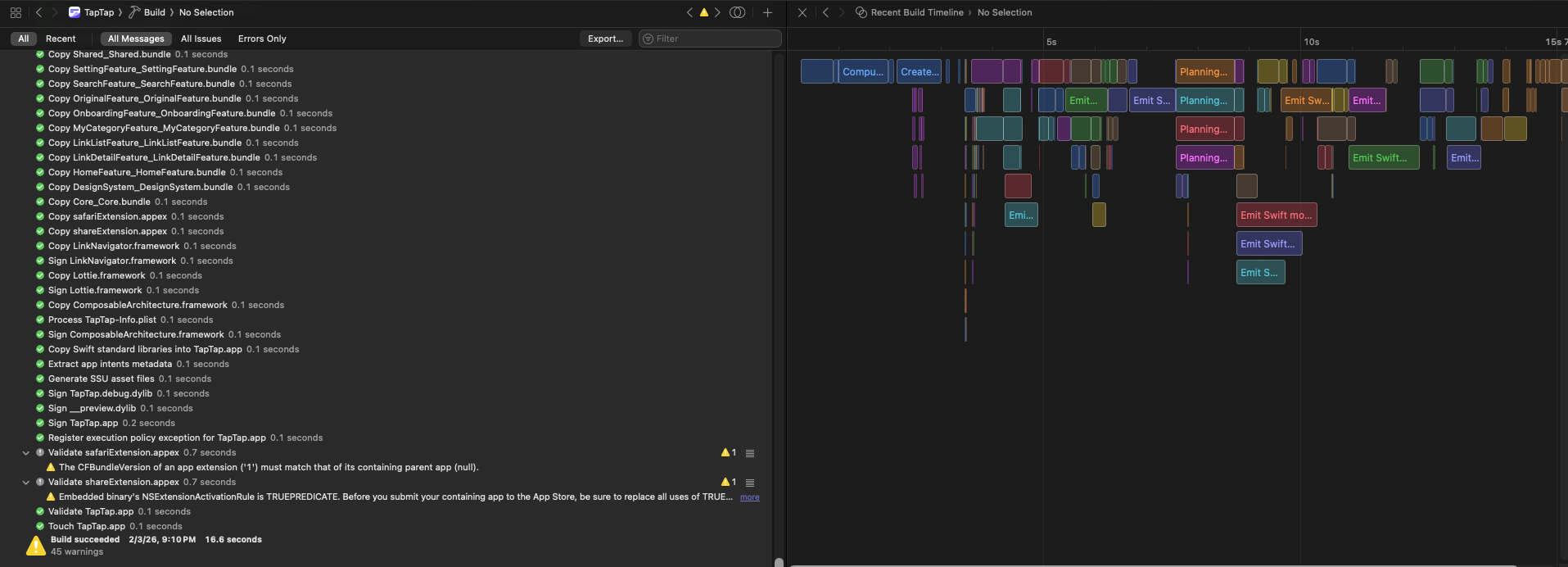Click warning icon beside NSExtensionActivationRule message
The height and width of the screenshot is (567, 1568).
[x=51, y=497]
